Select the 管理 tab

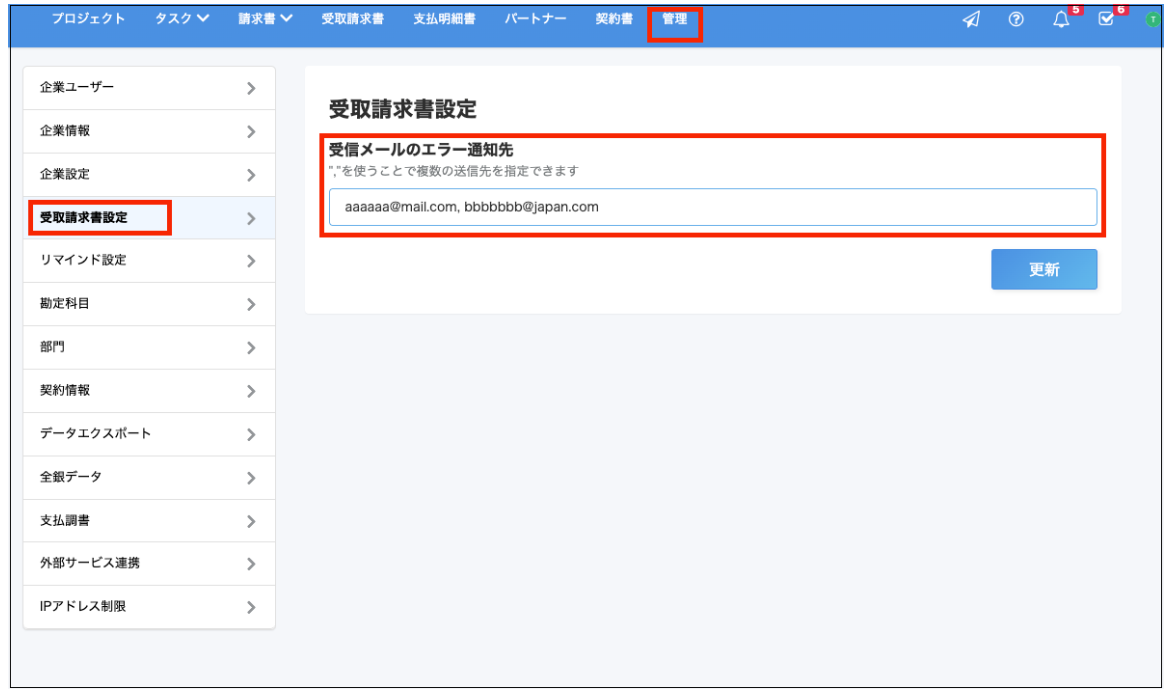pyautogui.click(x=675, y=19)
